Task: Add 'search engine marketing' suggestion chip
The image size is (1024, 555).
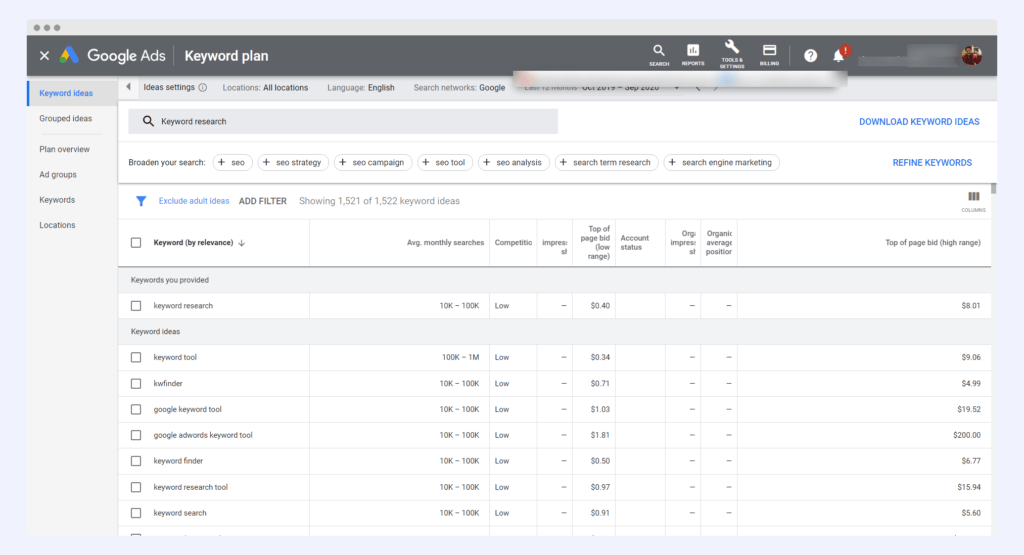Action: point(721,163)
